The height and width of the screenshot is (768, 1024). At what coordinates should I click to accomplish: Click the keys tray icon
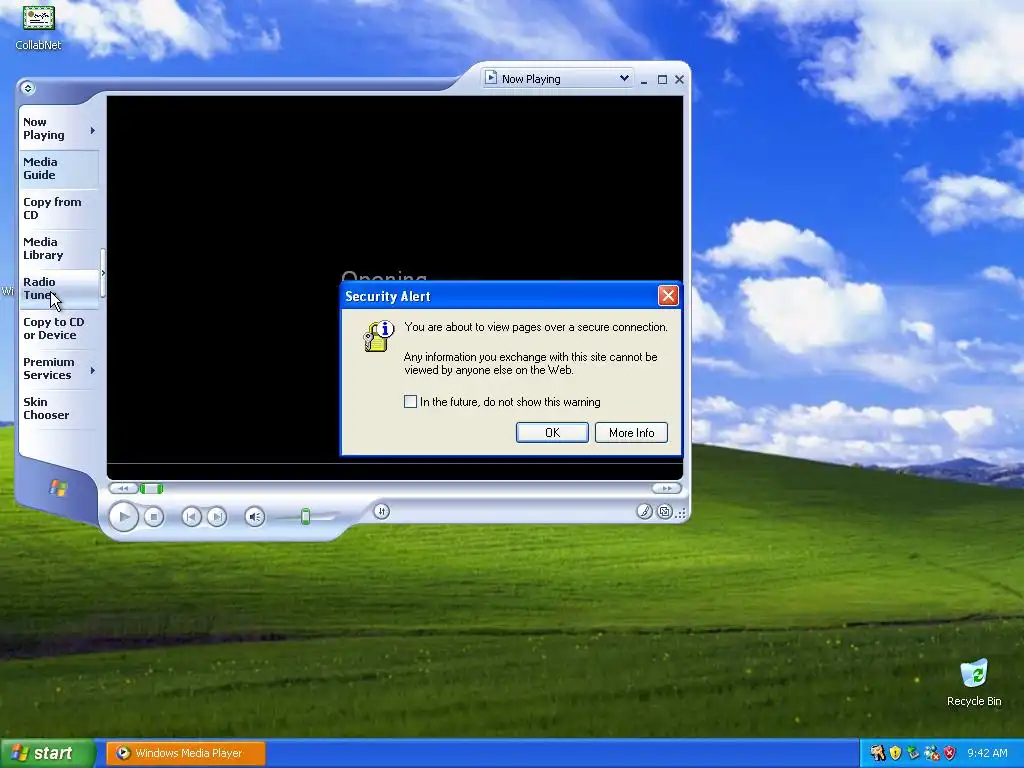[x=877, y=753]
